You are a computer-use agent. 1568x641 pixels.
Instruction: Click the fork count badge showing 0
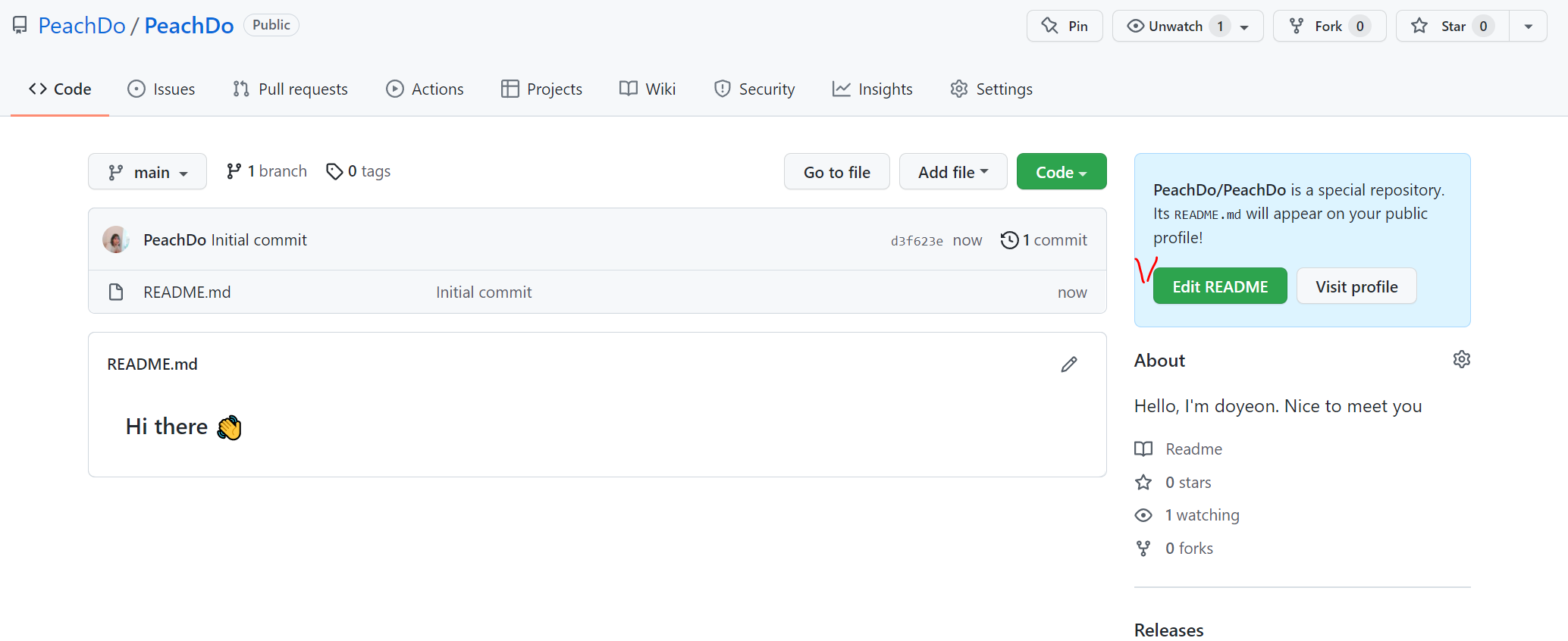[x=1360, y=26]
